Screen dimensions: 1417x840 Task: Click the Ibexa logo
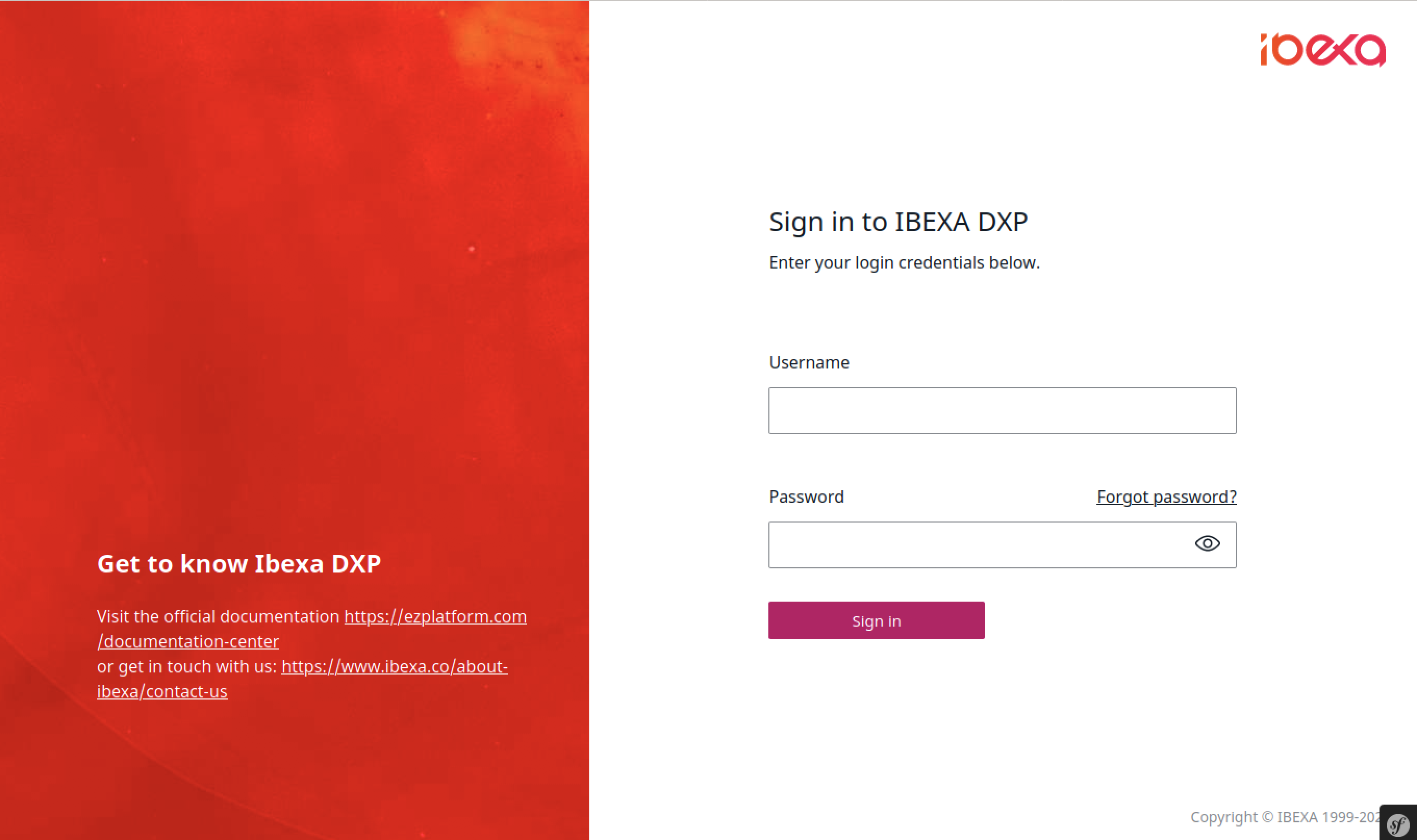1322,50
